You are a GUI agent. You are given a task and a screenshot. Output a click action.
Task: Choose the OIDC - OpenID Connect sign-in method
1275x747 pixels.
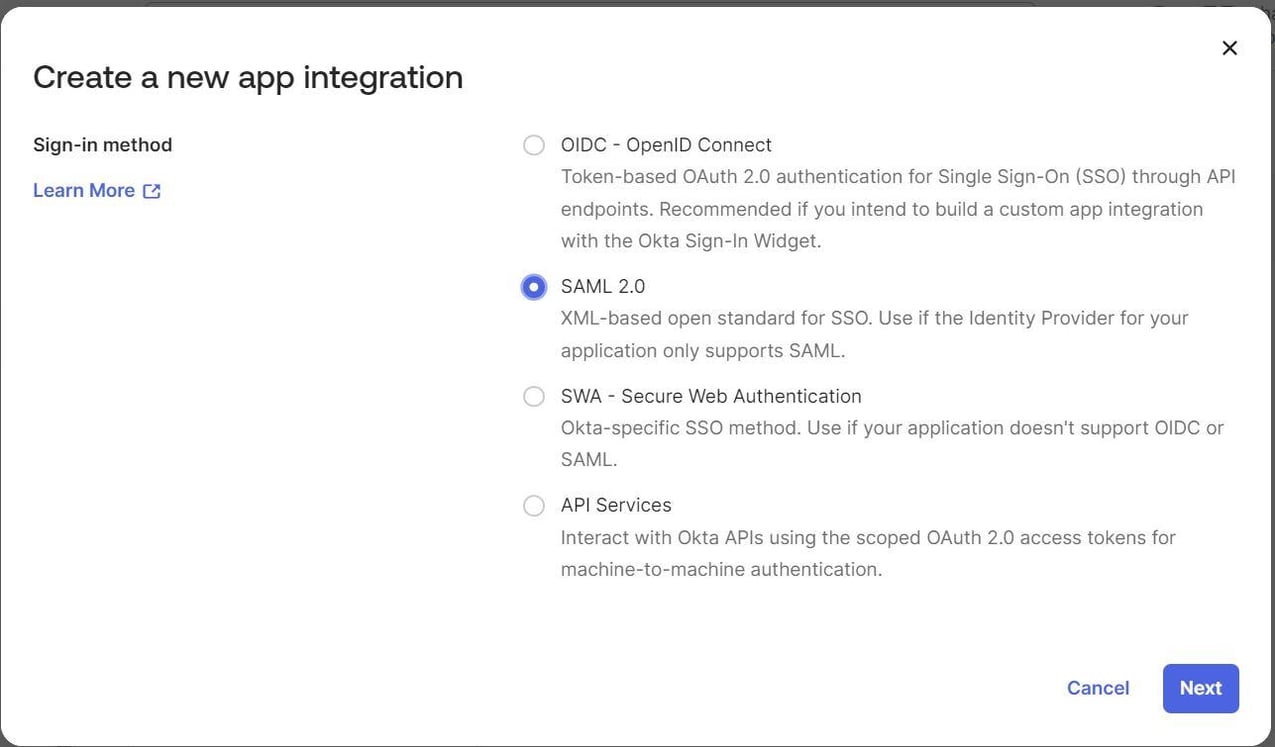click(x=533, y=144)
